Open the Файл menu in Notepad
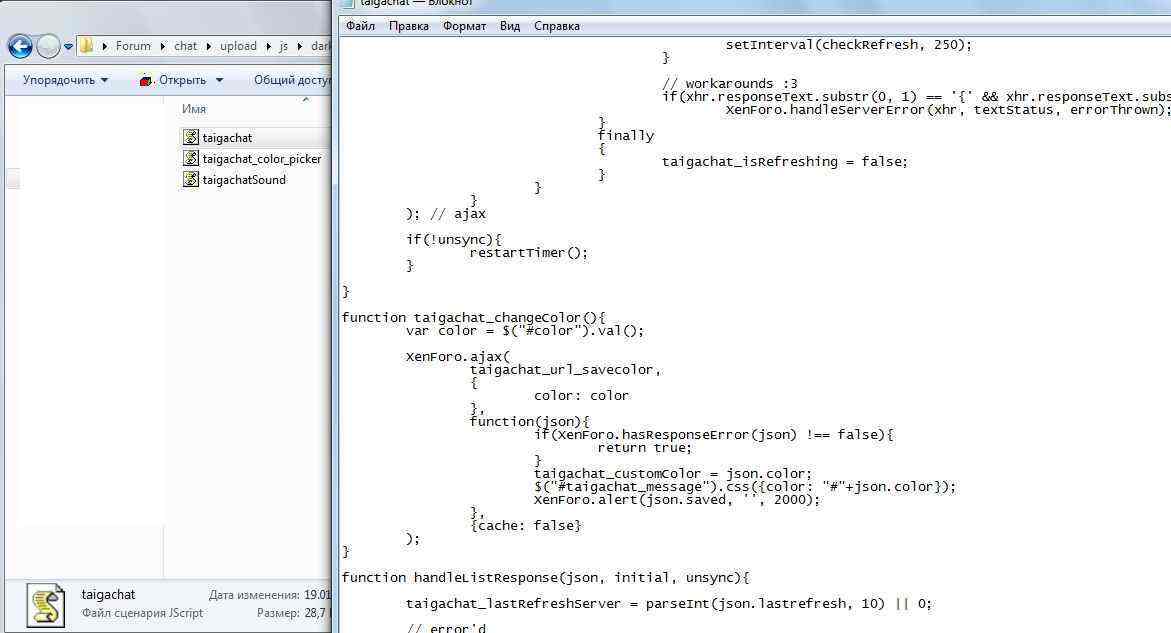The width and height of the screenshot is (1171, 633). coord(360,26)
